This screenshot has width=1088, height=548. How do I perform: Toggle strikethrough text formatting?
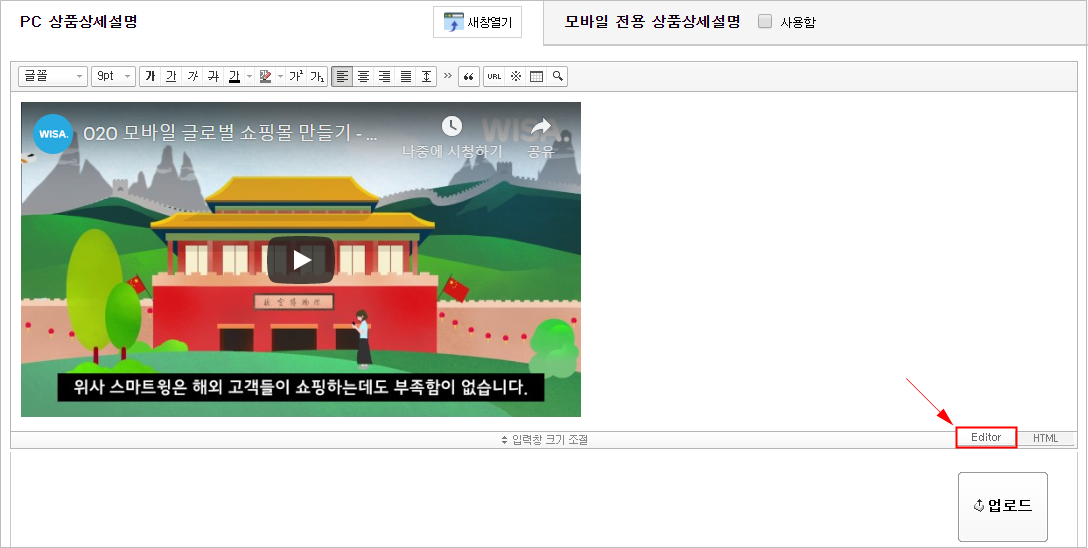point(213,76)
